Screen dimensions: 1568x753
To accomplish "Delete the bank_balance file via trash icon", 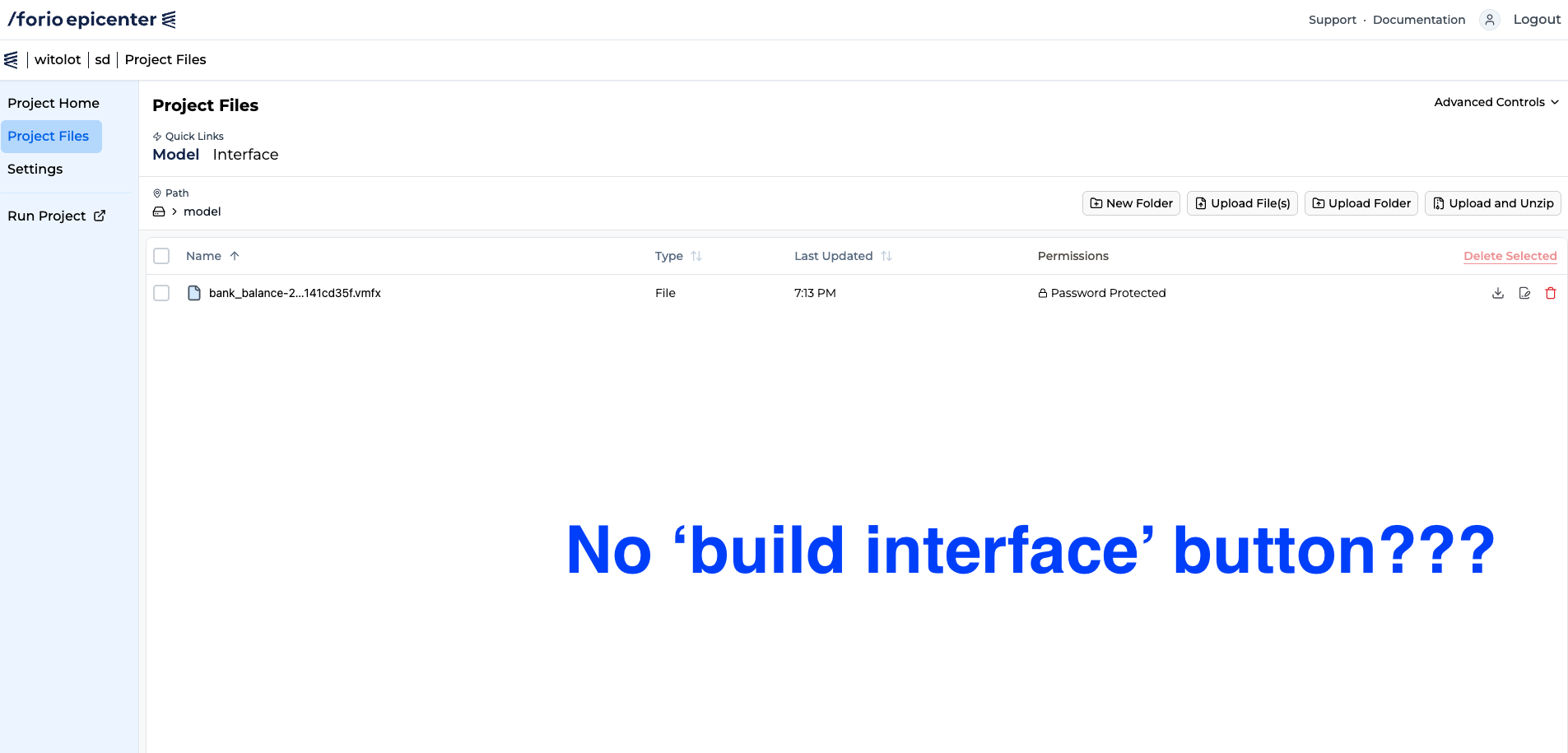I will pos(1551,293).
